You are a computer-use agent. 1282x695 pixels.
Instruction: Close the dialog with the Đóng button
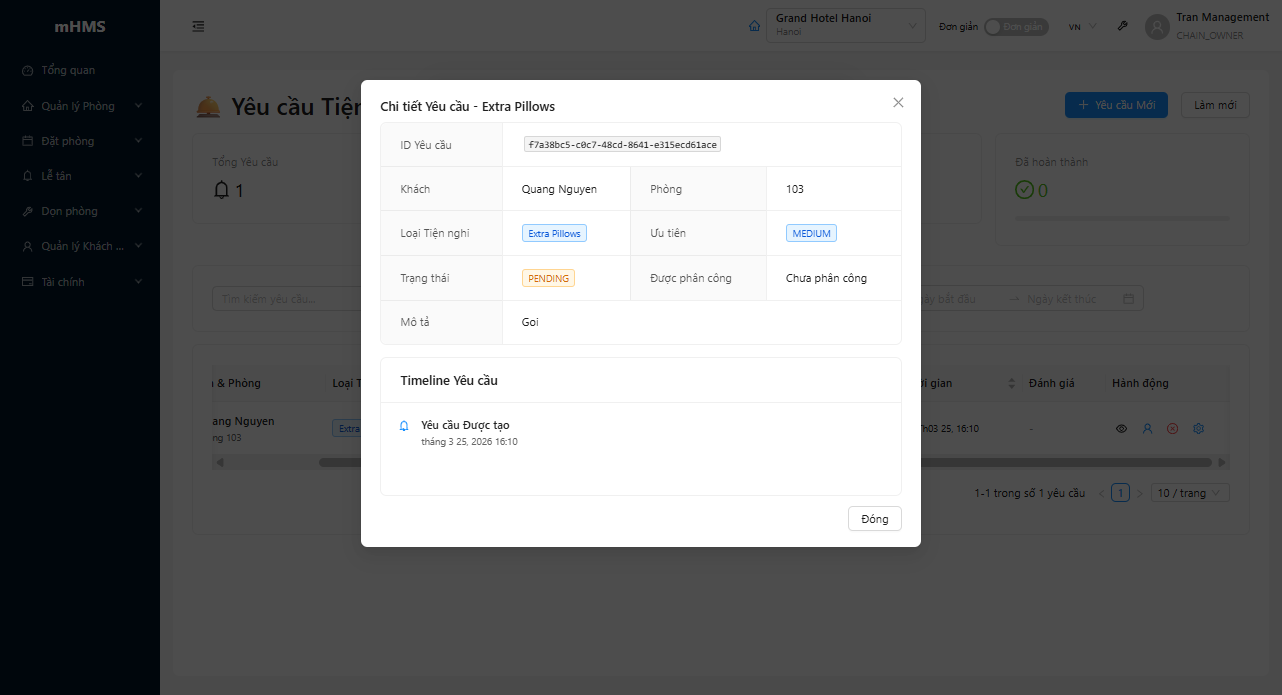click(x=874, y=518)
